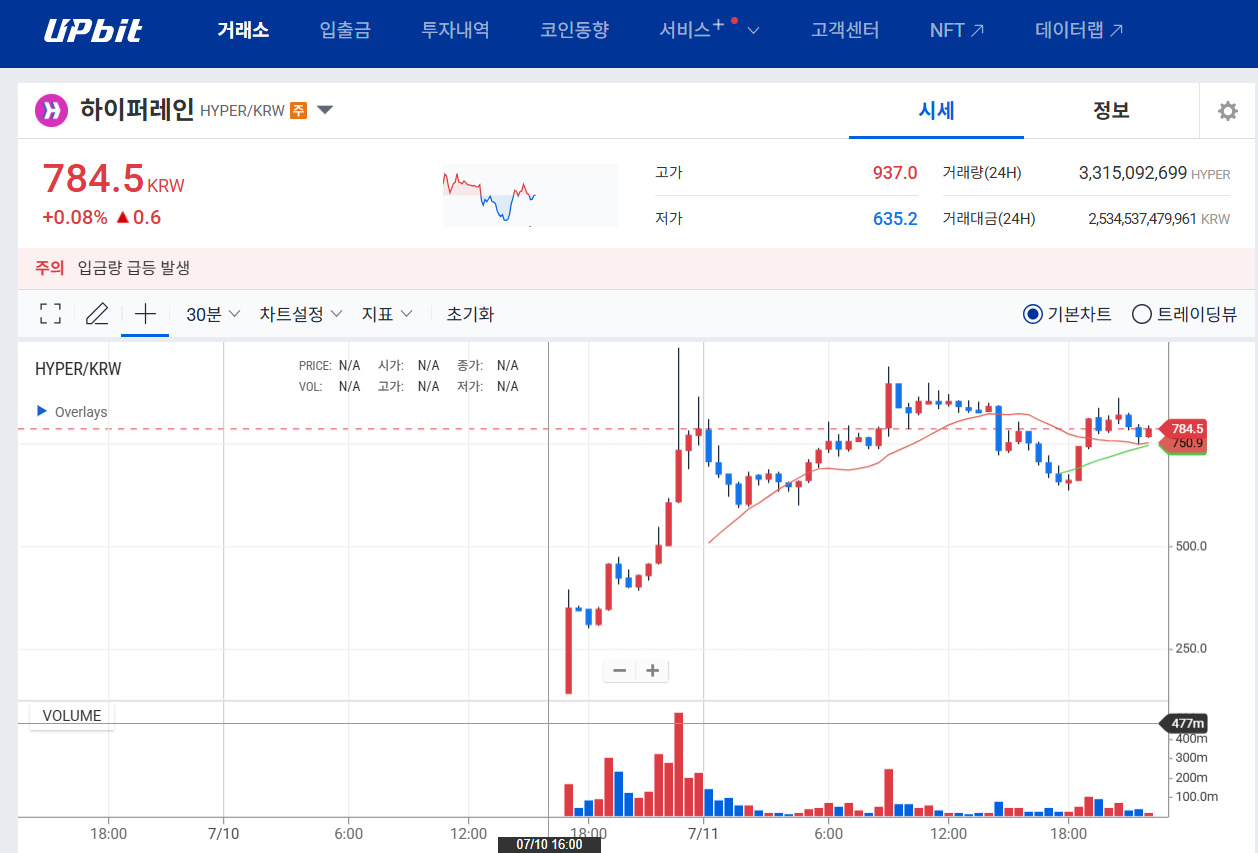Activate the crosshair chart tool
The image size is (1258, 853).
(145, 313)
